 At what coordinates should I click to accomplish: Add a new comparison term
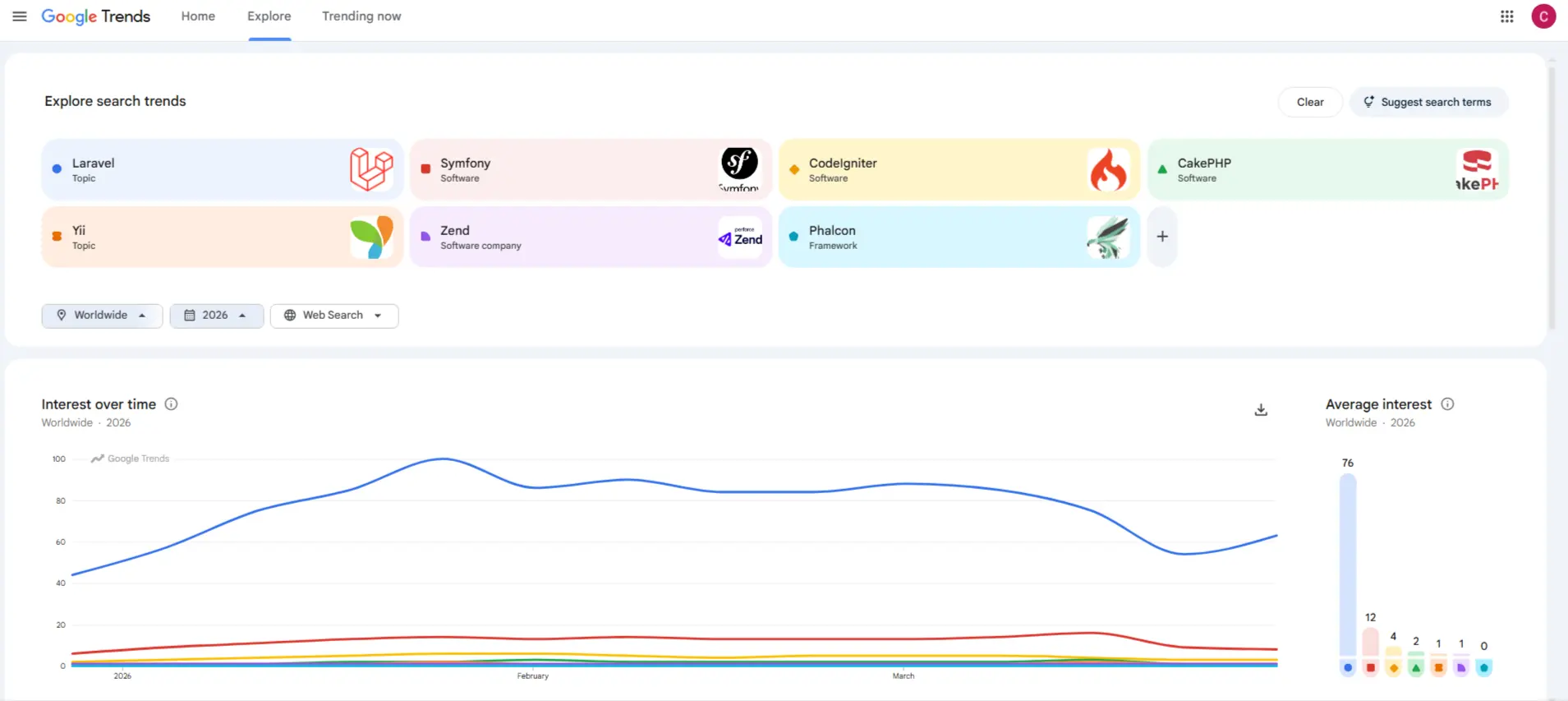(1162, 237)
